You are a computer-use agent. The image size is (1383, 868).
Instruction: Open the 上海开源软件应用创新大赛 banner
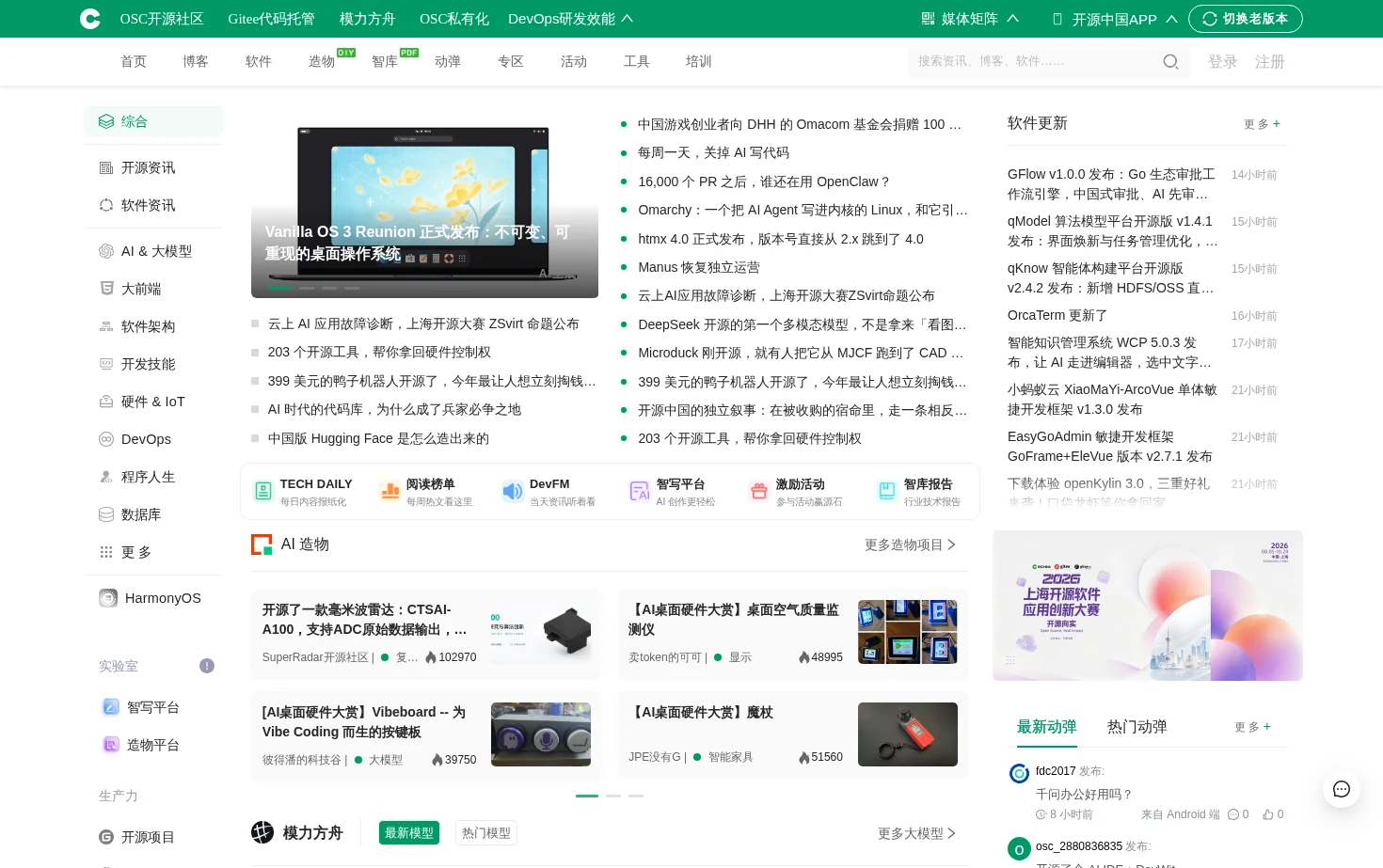pos(1148,606)
